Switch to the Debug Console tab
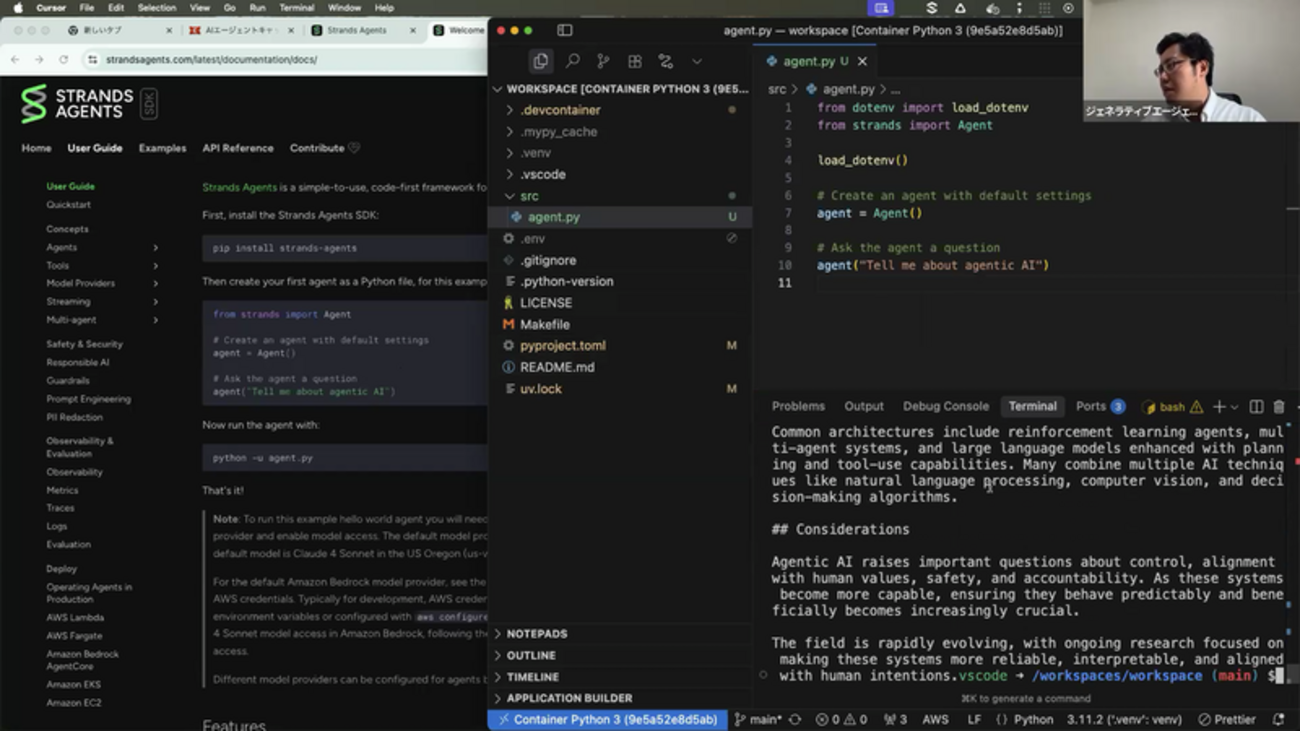This screenshot has width=1300, height=731. coord(945,406)
